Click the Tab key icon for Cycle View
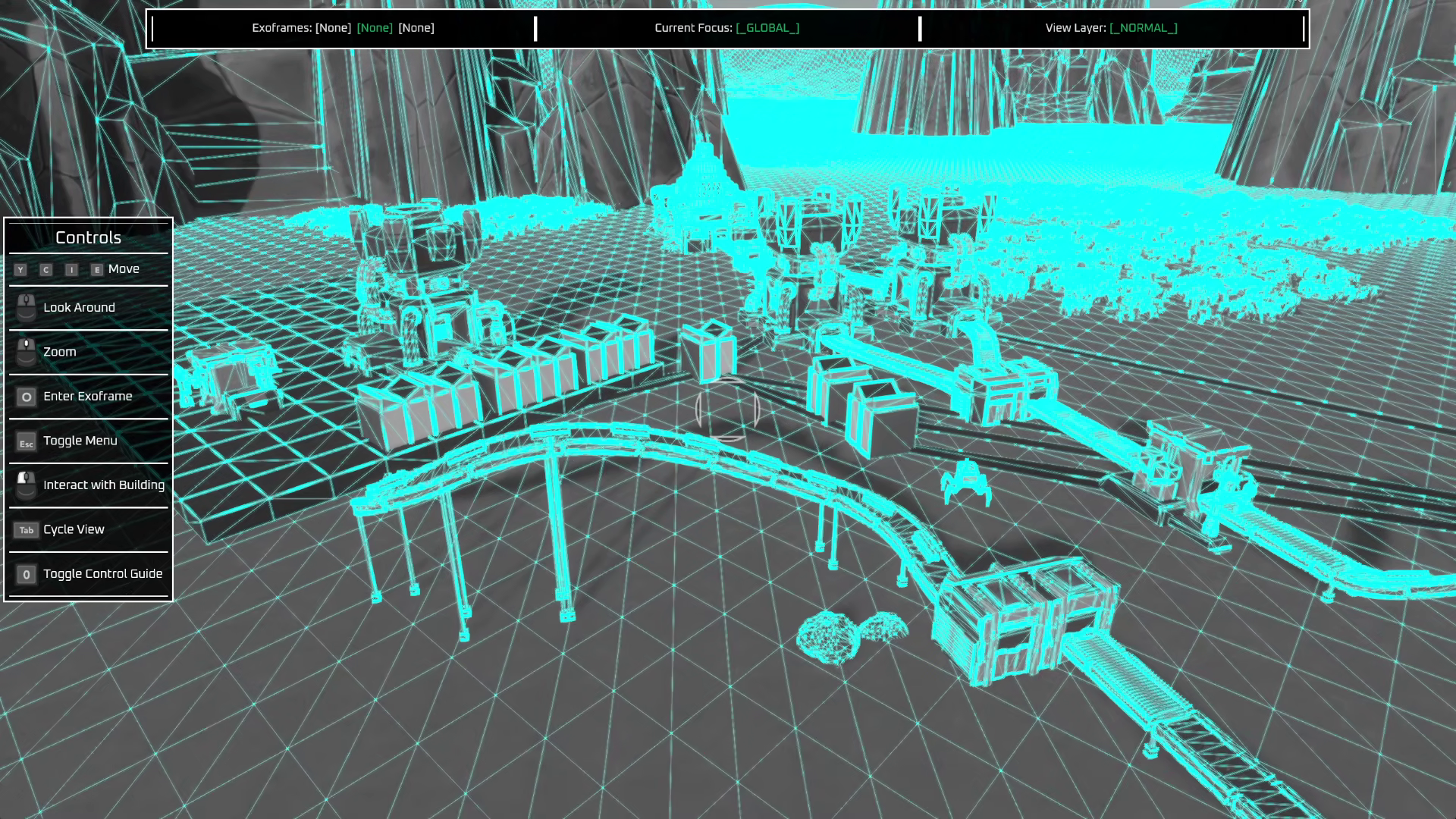The height and width of the screenshot is (819, 1456). point(27,530)
